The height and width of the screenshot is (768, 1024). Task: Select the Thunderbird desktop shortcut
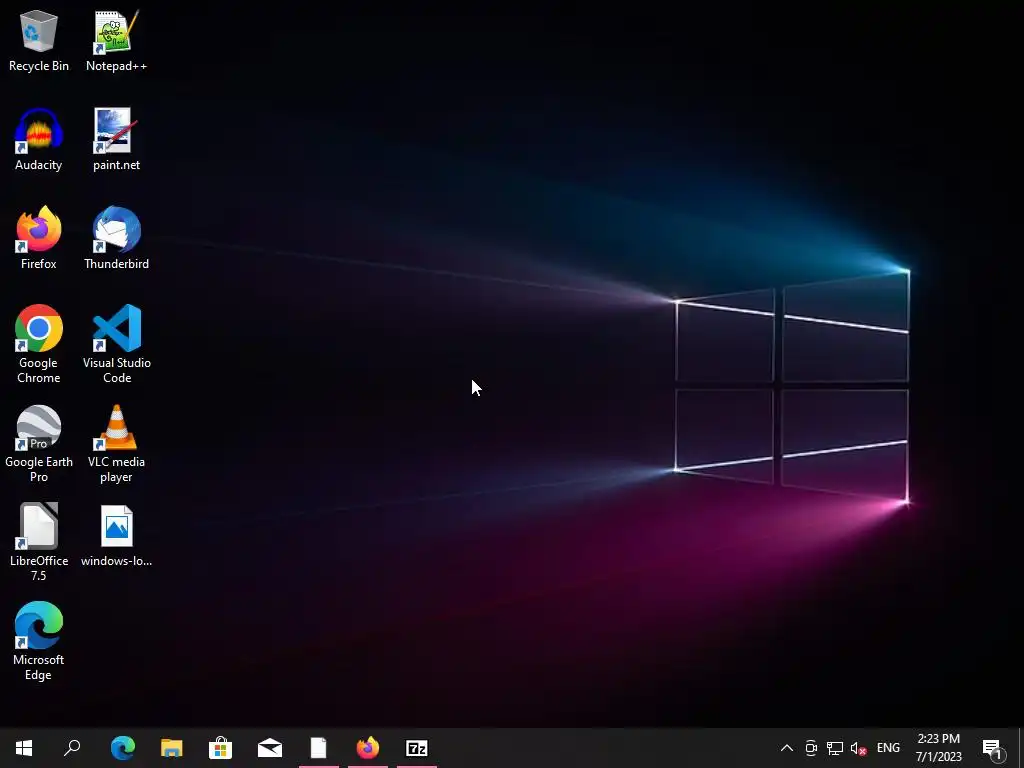pyautogui.click(x=116, y=238)
